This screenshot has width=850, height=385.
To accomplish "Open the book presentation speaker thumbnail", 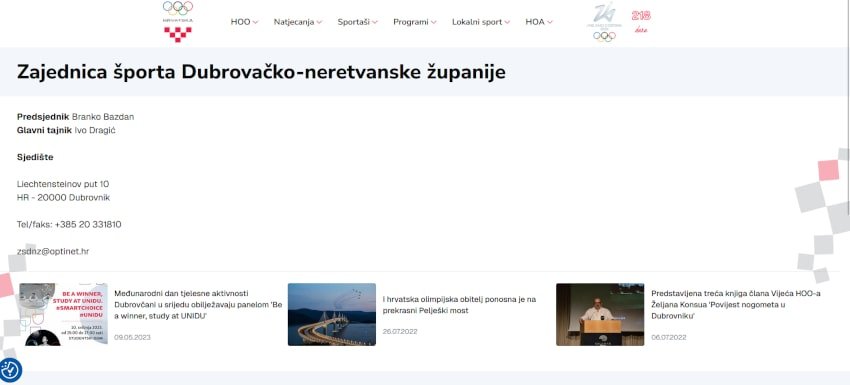I will [x=600, y=315].
